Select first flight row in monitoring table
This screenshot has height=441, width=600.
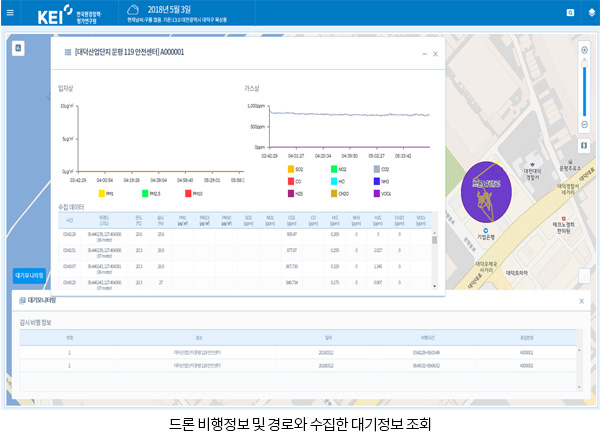pyautogui.click(x=300, y=352)
